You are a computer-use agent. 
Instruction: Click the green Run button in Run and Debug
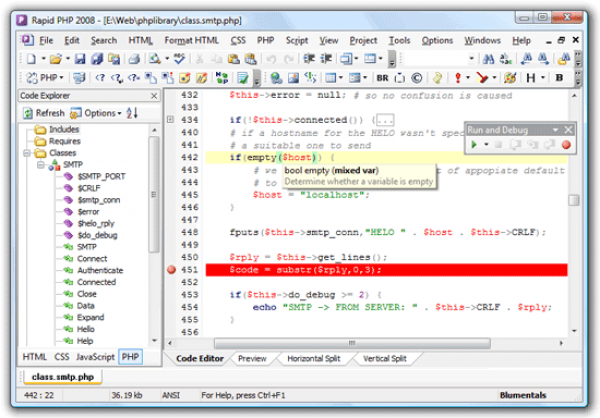pos(473,145)
